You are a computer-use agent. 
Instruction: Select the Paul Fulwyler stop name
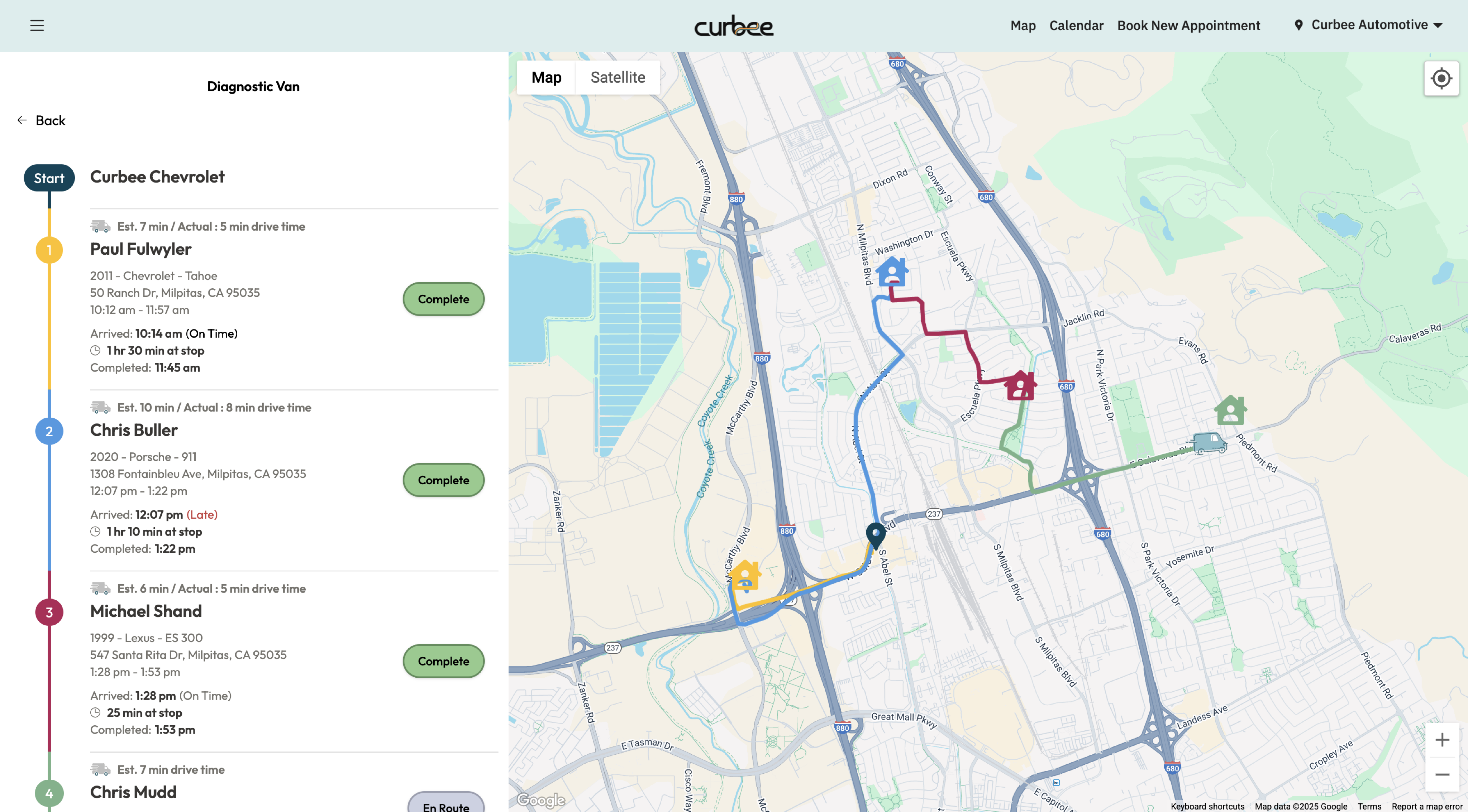(141, 249)
